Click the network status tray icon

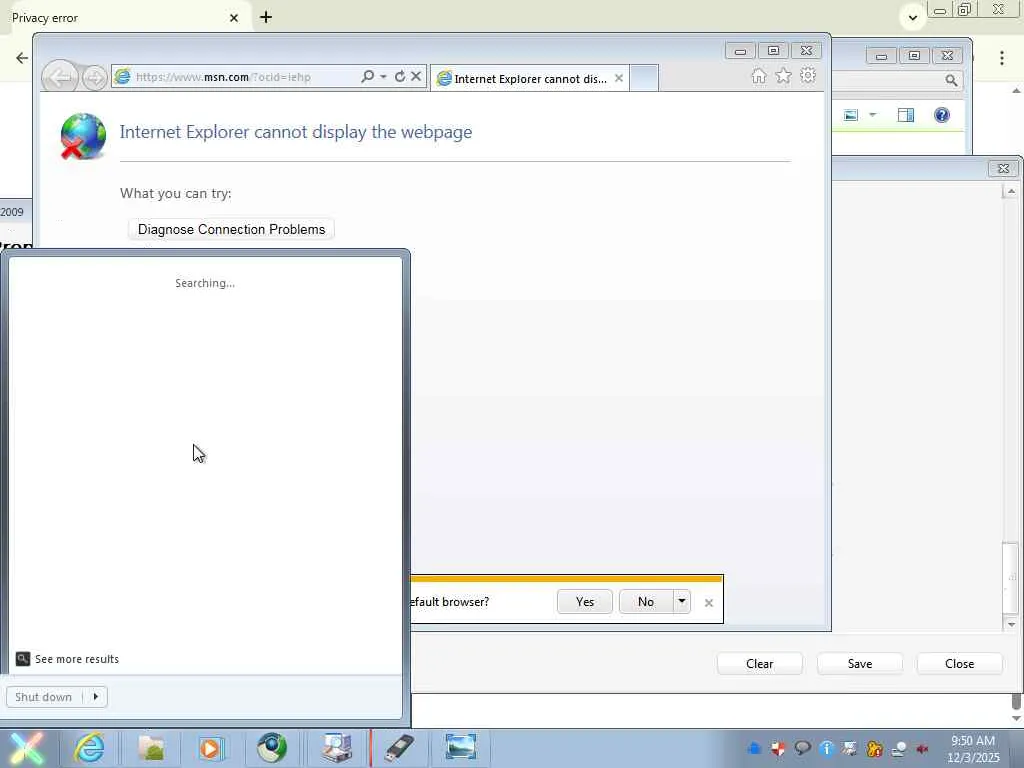pos(899,748)
